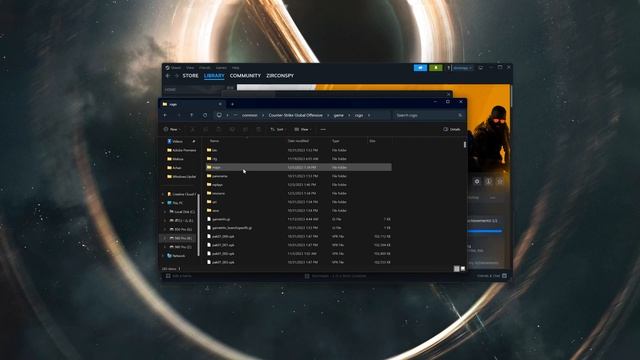
Task: Open Steam Downloads status in footer
Action: pyautogui.click(x=336, y=276)
